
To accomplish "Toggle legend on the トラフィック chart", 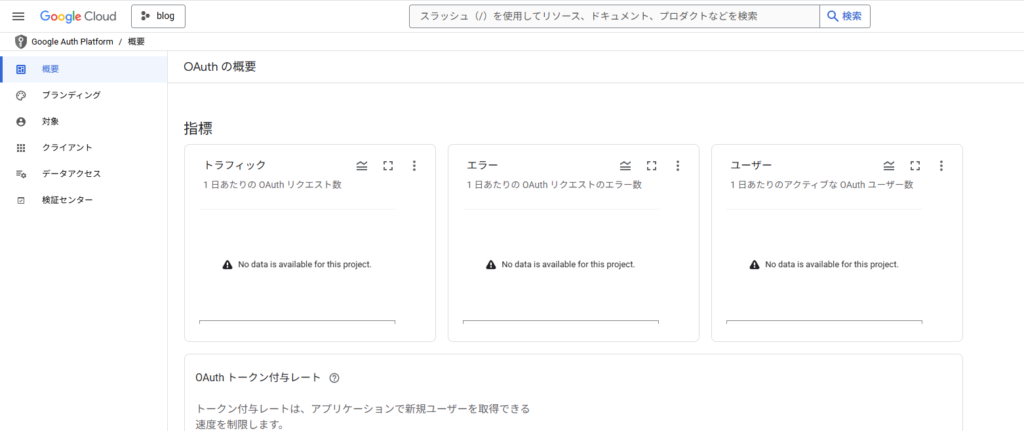I will click(x=362, y=166).
